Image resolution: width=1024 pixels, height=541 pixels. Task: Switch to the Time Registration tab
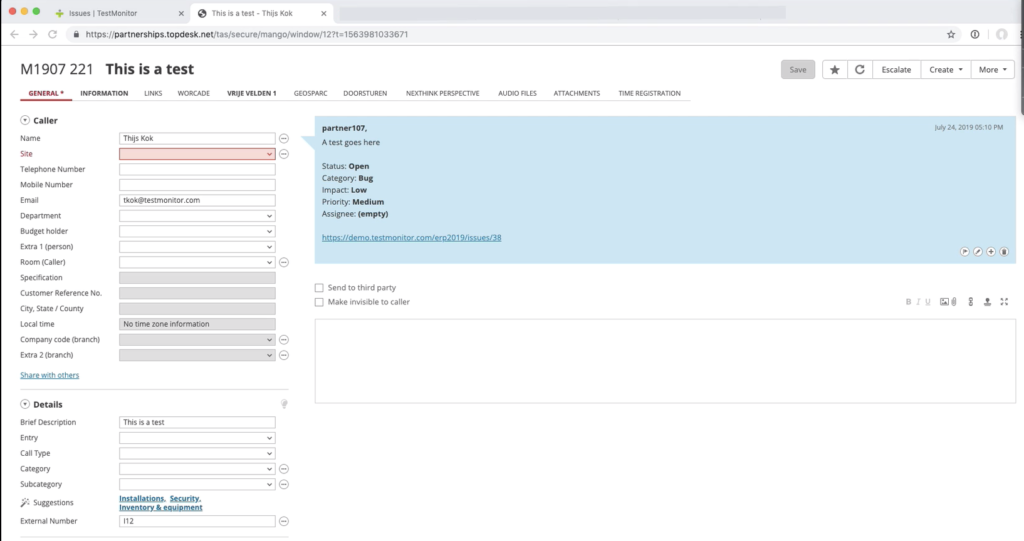[x=649, y=93]
